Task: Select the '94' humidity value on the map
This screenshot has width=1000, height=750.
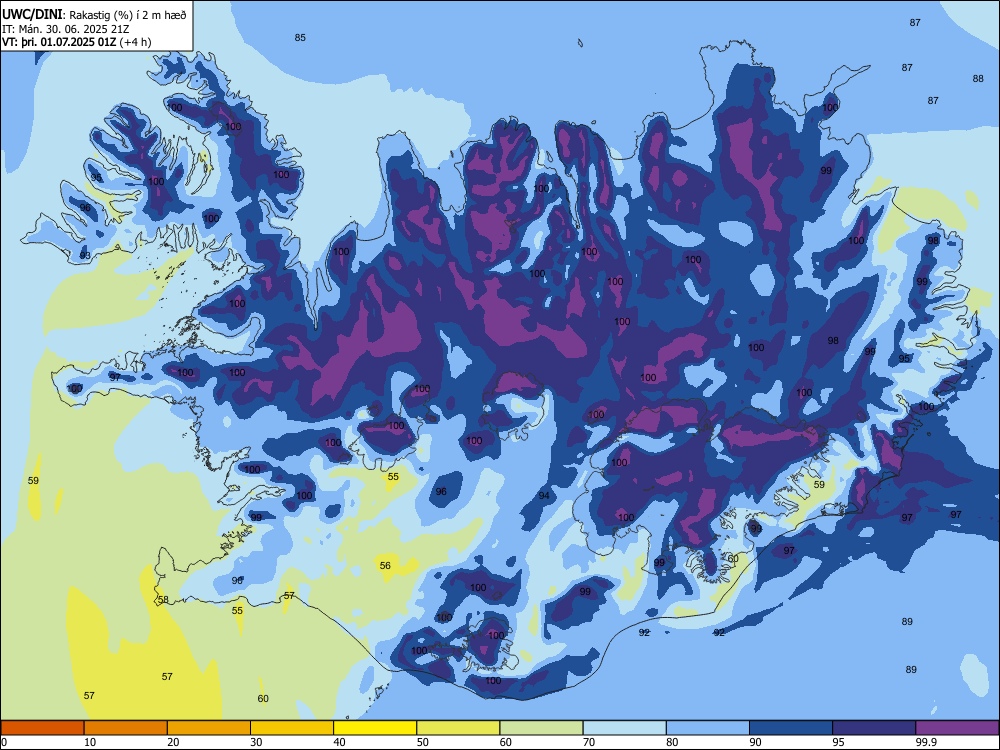Action: [544, 496]
